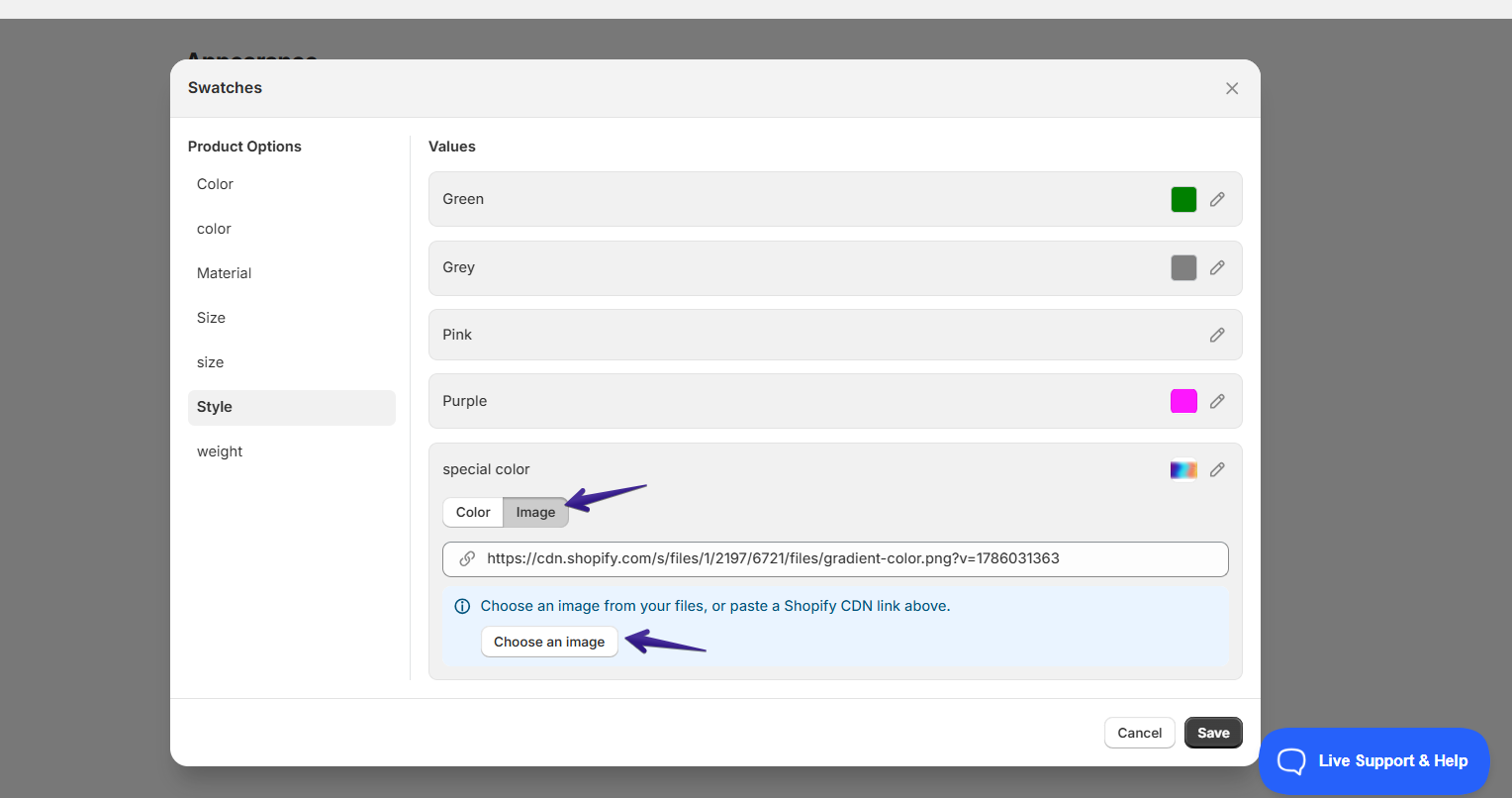Edit the Grey value with pencil icon
This screenshot has width=1512, height=798.
[1217, 267]
